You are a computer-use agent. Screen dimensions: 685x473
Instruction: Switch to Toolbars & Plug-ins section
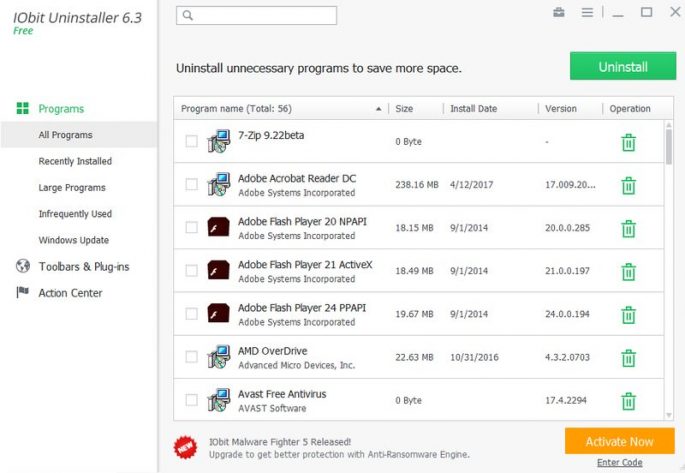tap(83, 267)
